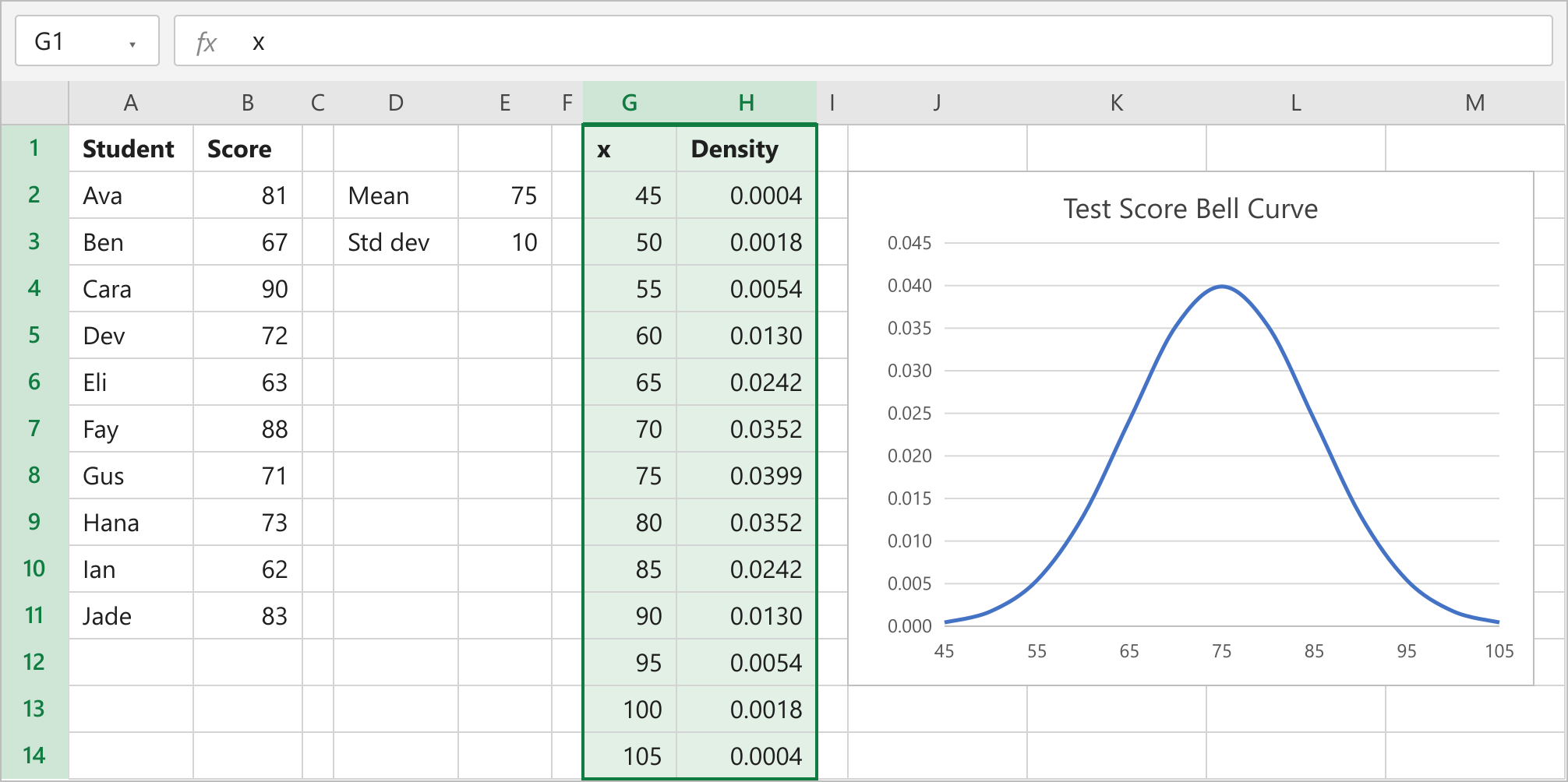The width and height of the screenshot is (1568, 782).
Task: Select the cell containing Gus
Action: coord(131,475)
